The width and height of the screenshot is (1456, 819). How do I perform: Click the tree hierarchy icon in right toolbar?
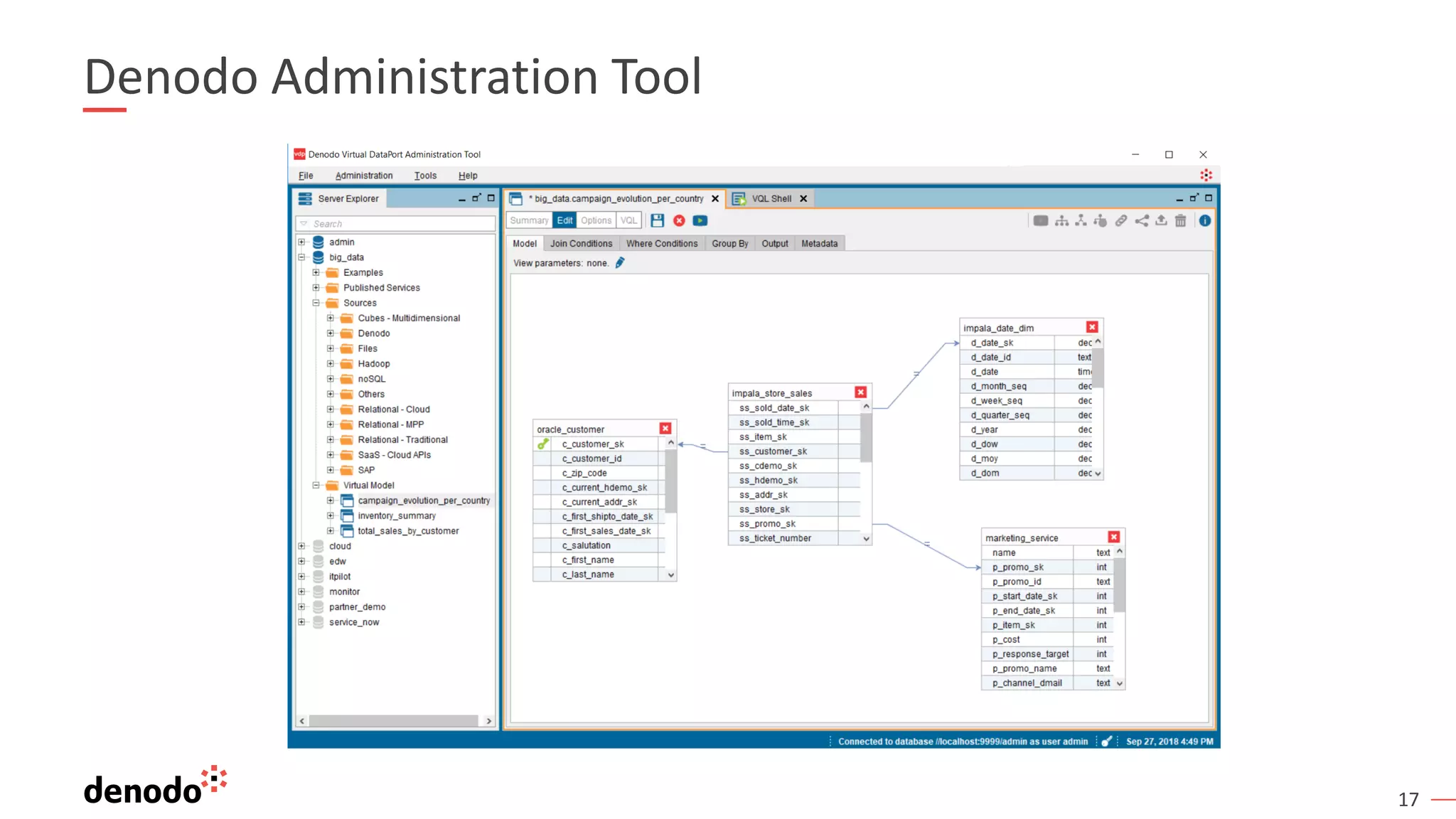[x=1061, y=220]
